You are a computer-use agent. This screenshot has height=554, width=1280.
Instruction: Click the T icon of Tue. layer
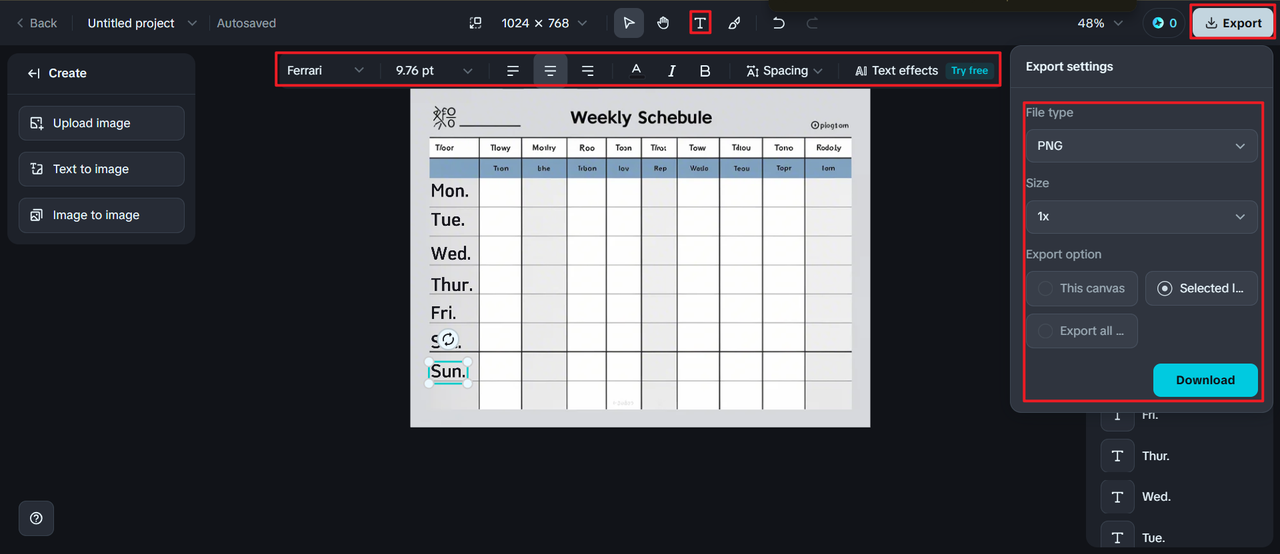1117,537
